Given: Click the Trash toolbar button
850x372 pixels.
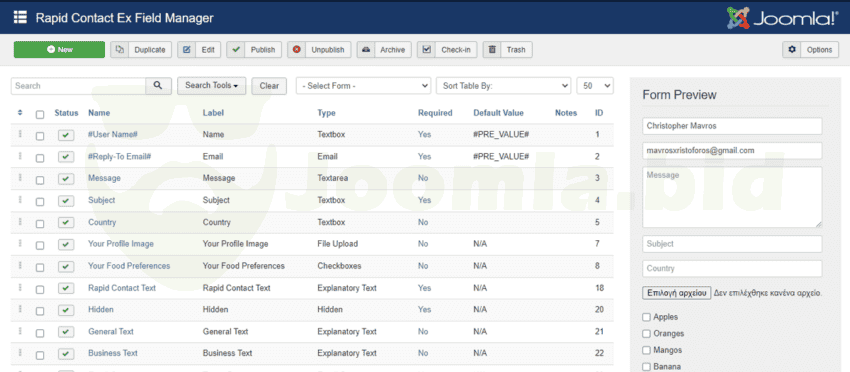Looking at the screenshot, I should tap(507, 49).
